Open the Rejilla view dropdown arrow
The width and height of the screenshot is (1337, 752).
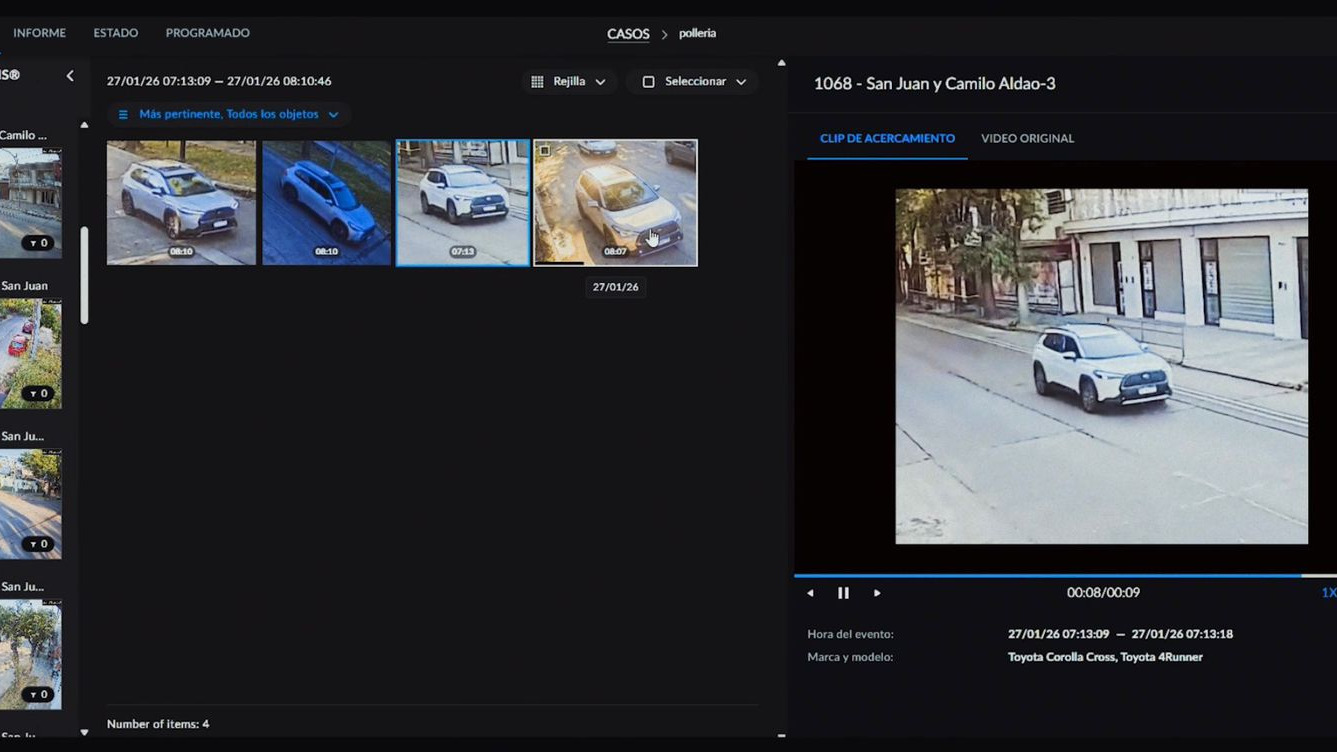coord(600,82)
